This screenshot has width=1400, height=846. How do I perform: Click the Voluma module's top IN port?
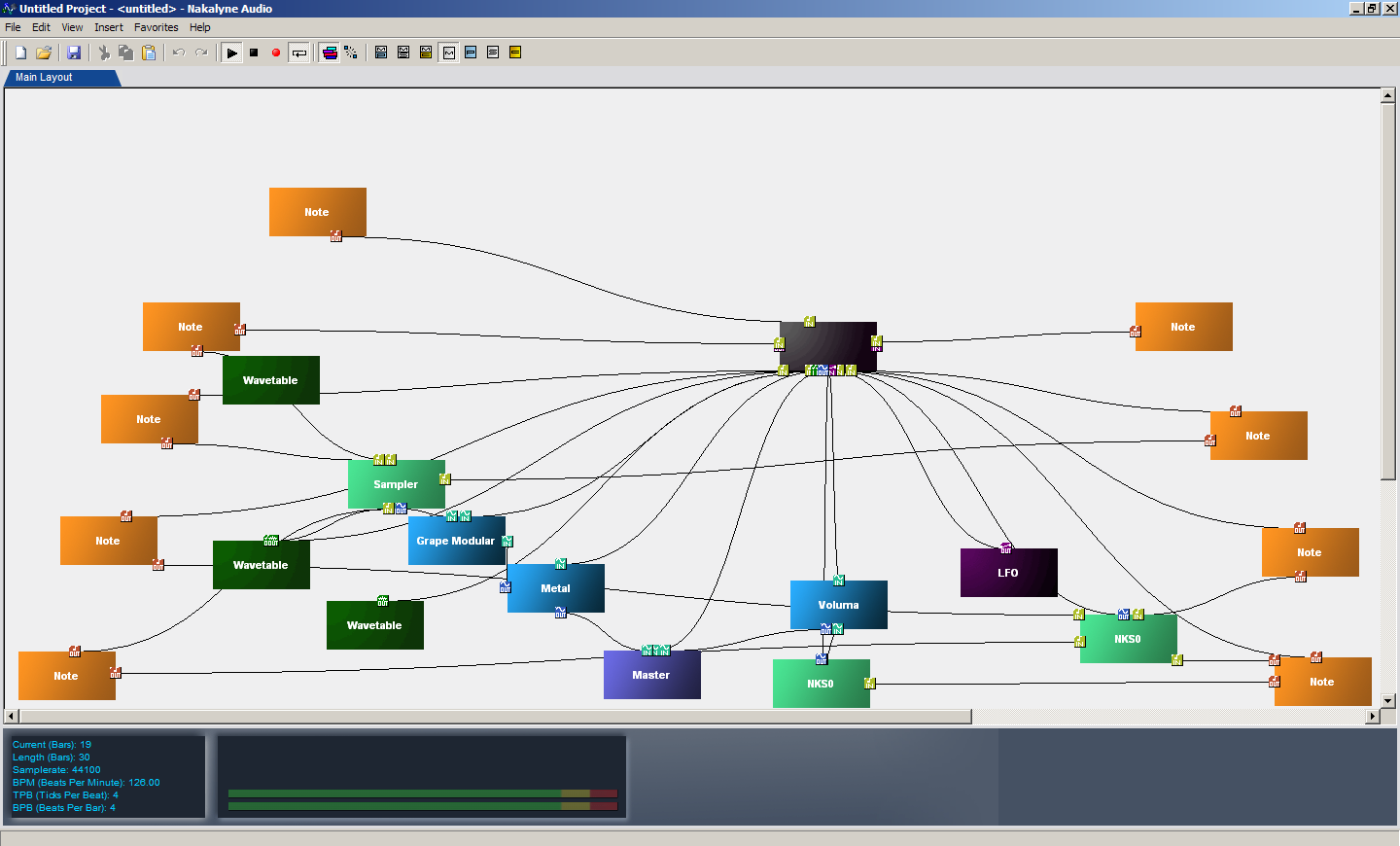click(838, 581)
